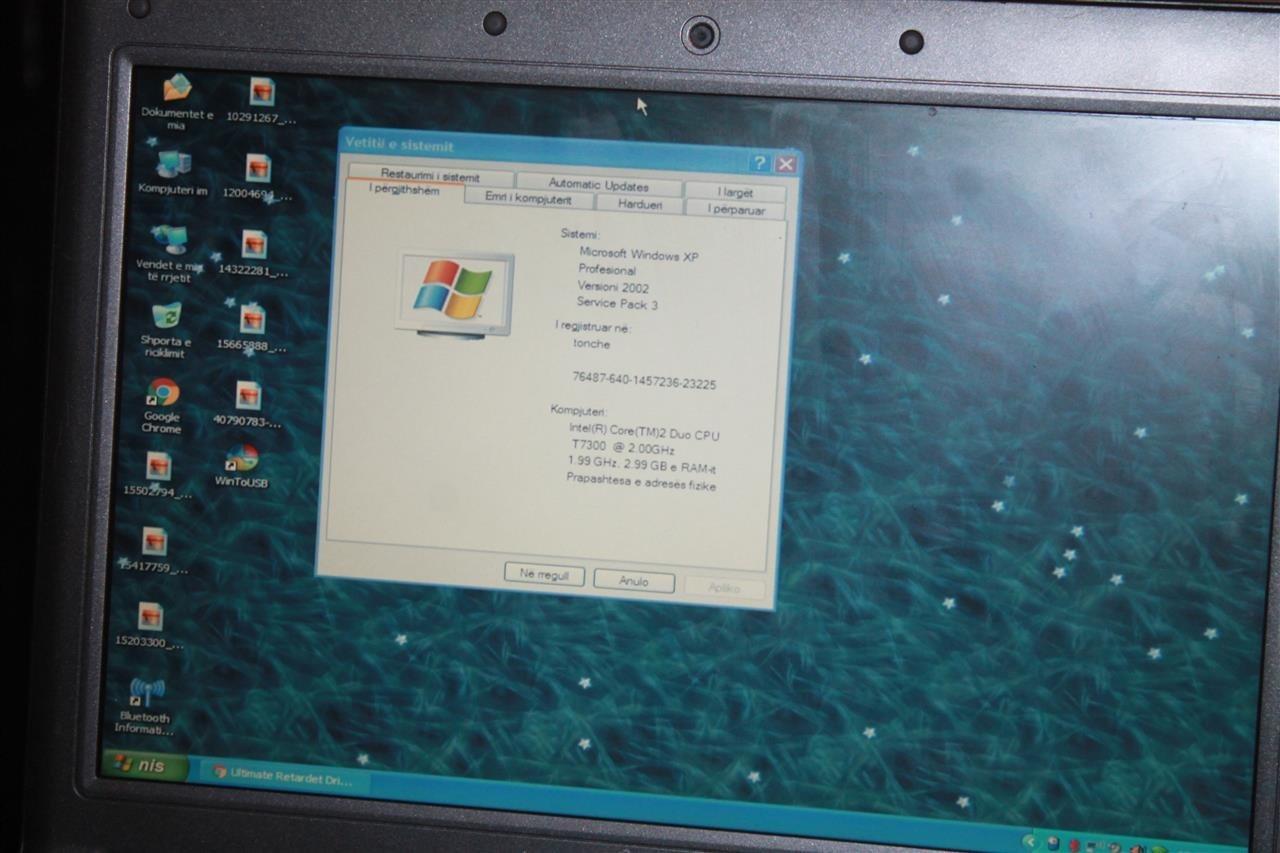1280x853 pixels.
Task: Click the red shield tray icon
Action: pos(1074,845)
